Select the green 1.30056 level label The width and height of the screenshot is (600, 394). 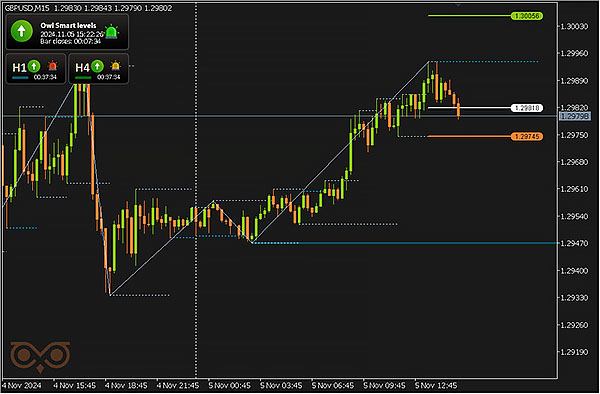coord(527,16)
